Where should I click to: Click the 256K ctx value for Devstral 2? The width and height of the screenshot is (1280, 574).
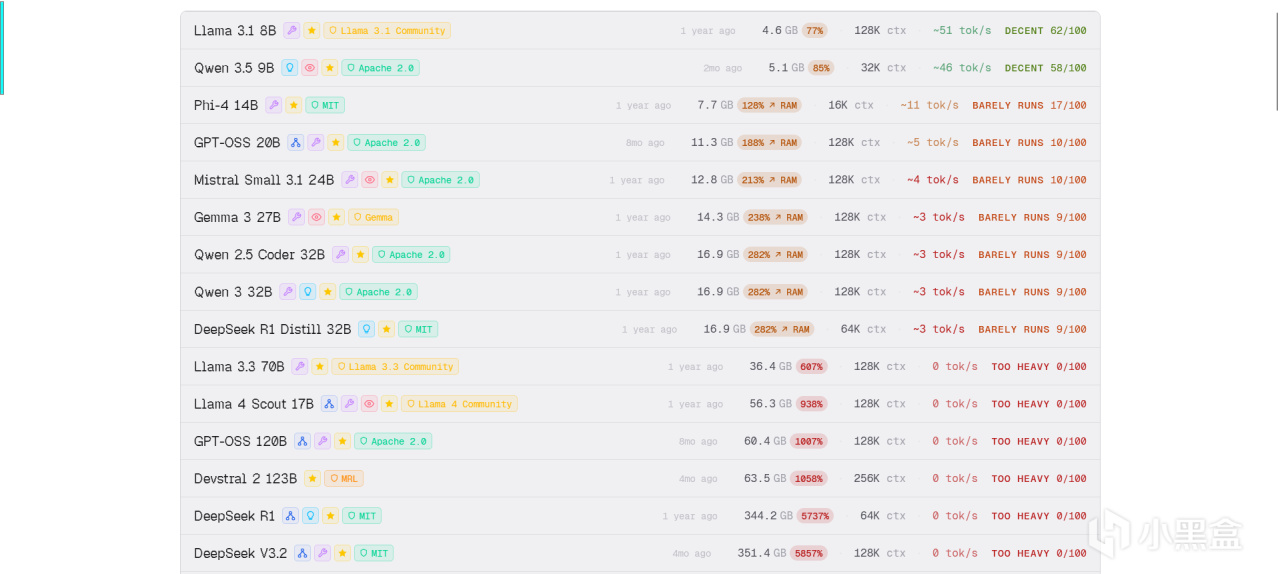click(x=880, y=479)
